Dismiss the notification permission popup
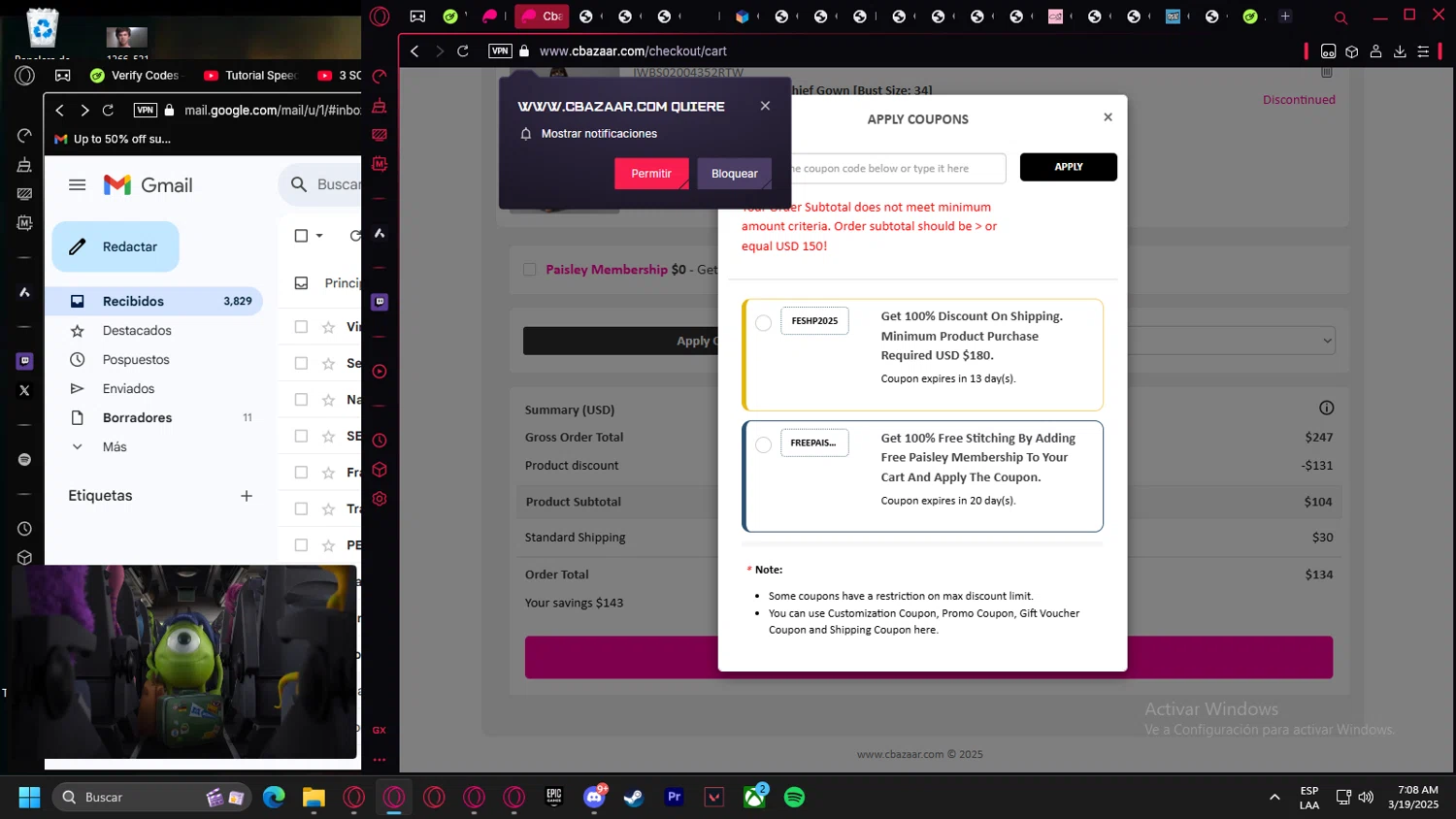1456x819 pixels. [765, 106]
